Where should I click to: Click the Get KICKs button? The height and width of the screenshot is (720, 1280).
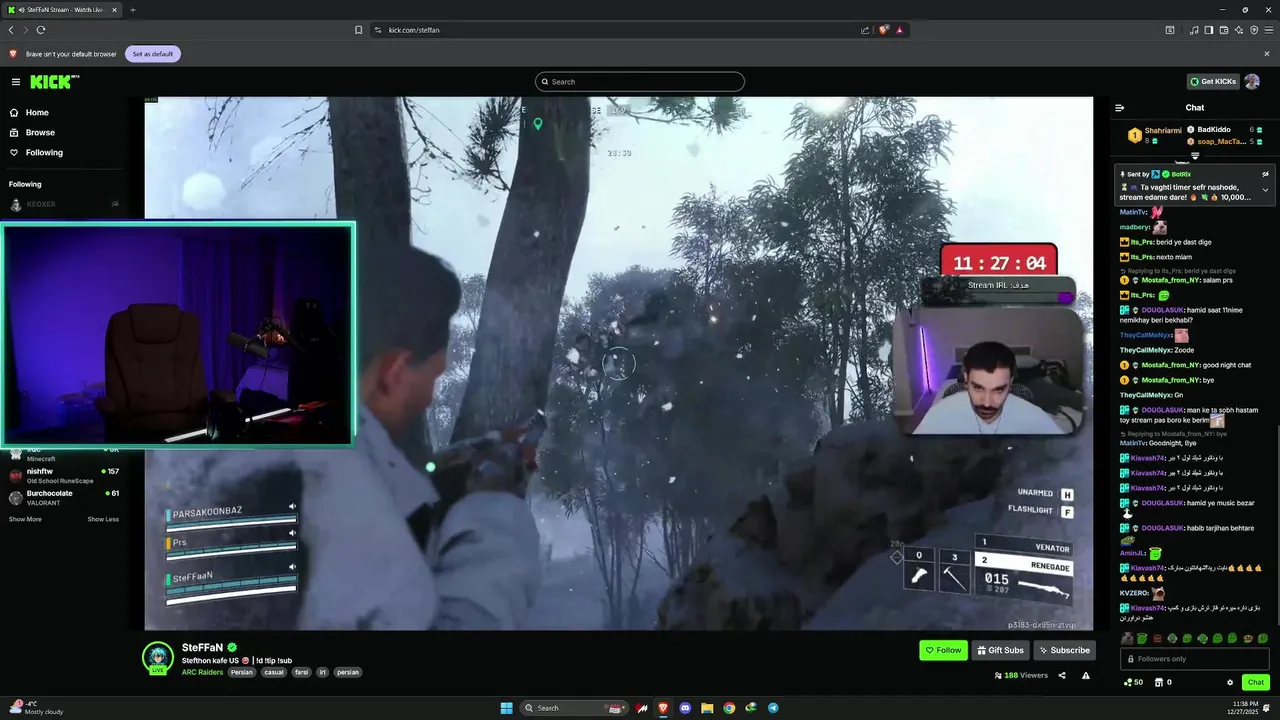point(1213,82)
